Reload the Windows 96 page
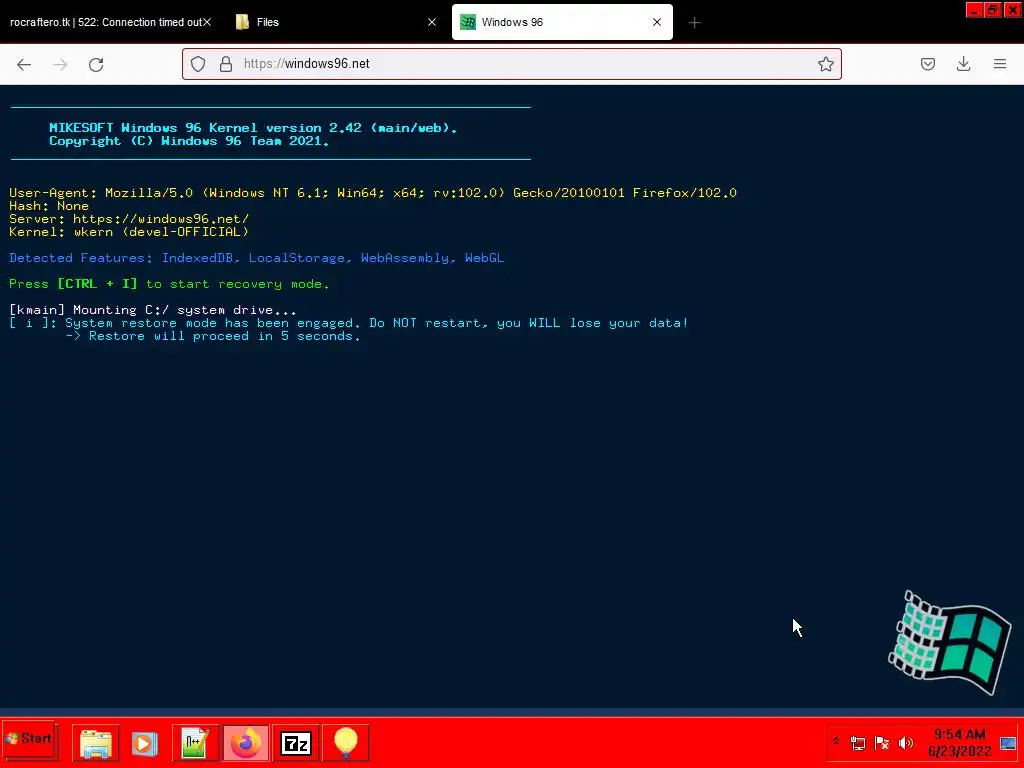The width and height of the screenshot is (1024, 768). (96, 64)
